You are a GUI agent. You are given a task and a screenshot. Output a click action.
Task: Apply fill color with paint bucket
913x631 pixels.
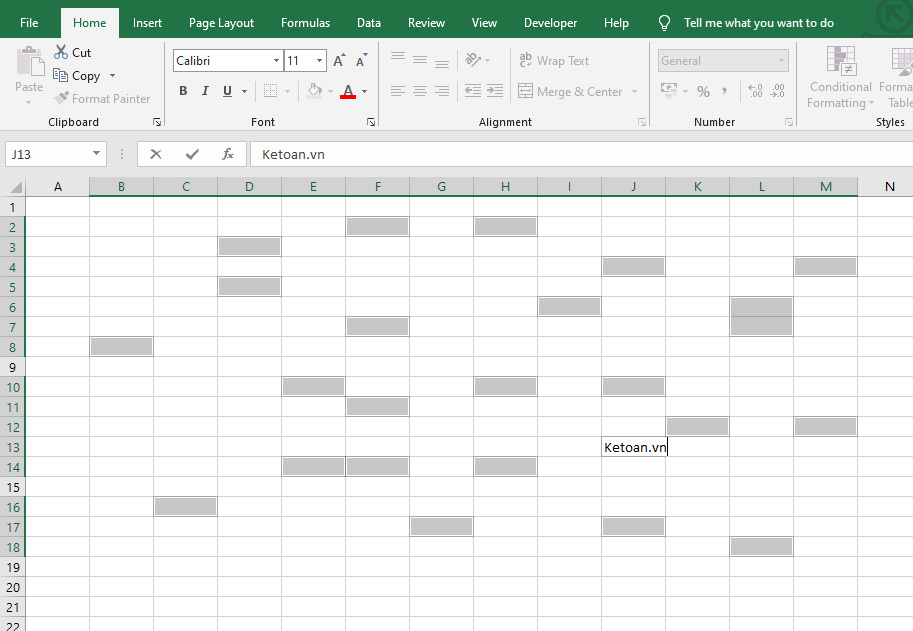(314, 91)
